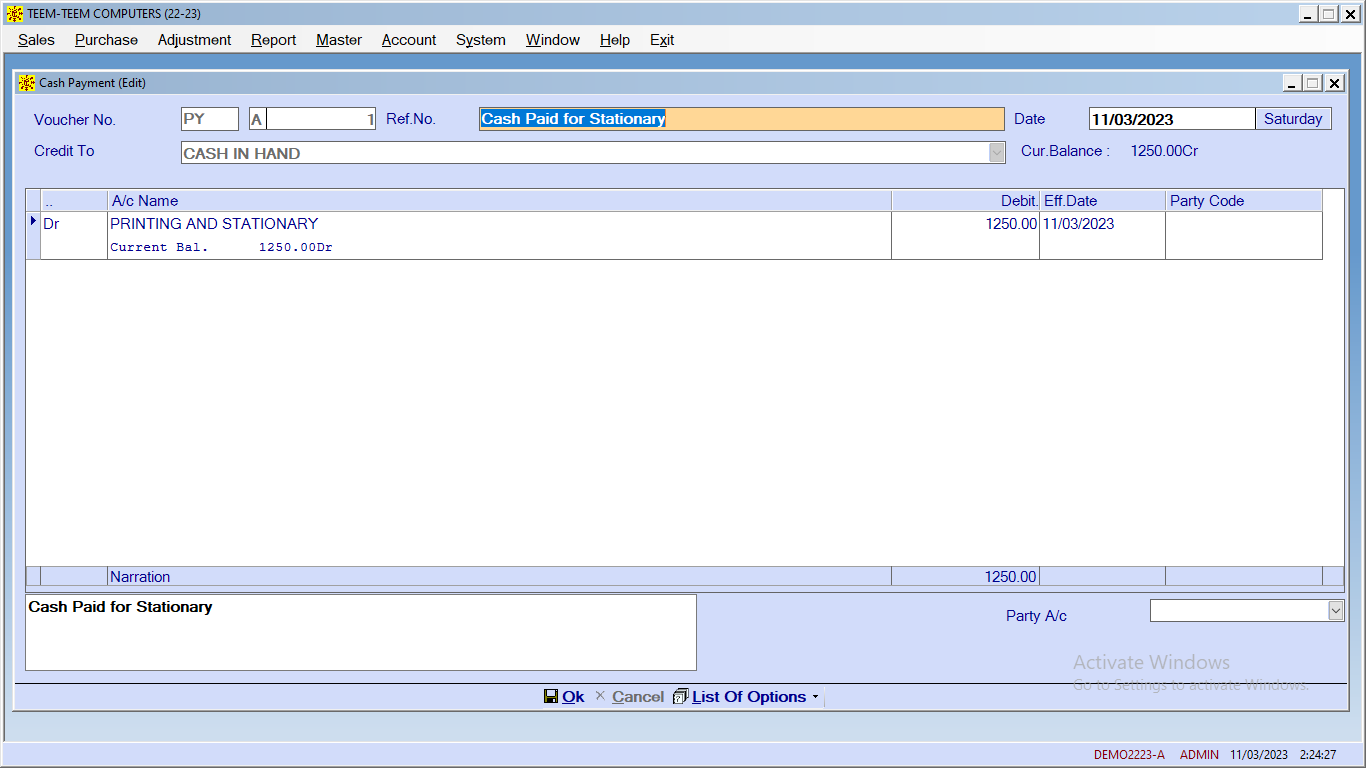The height and width of the screenshot is (768, 1366).
Task: Click the debit amount 1250.00 in the row
Action: (1011, 224)
